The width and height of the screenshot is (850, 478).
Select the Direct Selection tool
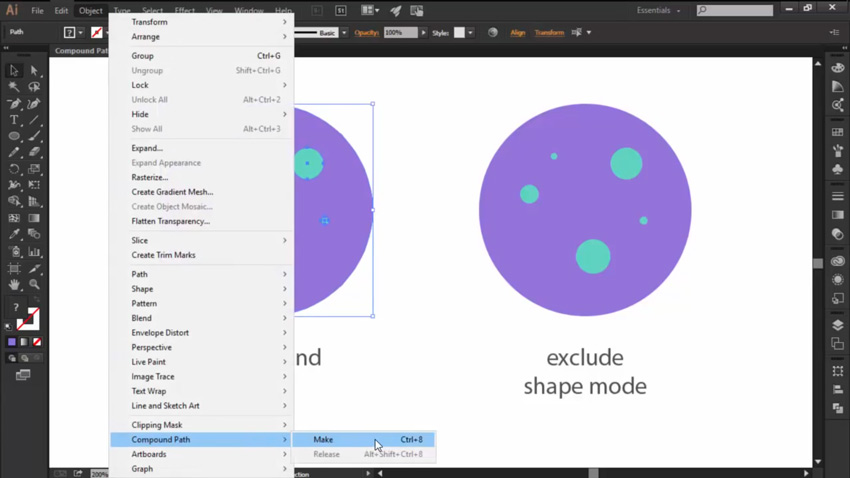pos(34,70)
